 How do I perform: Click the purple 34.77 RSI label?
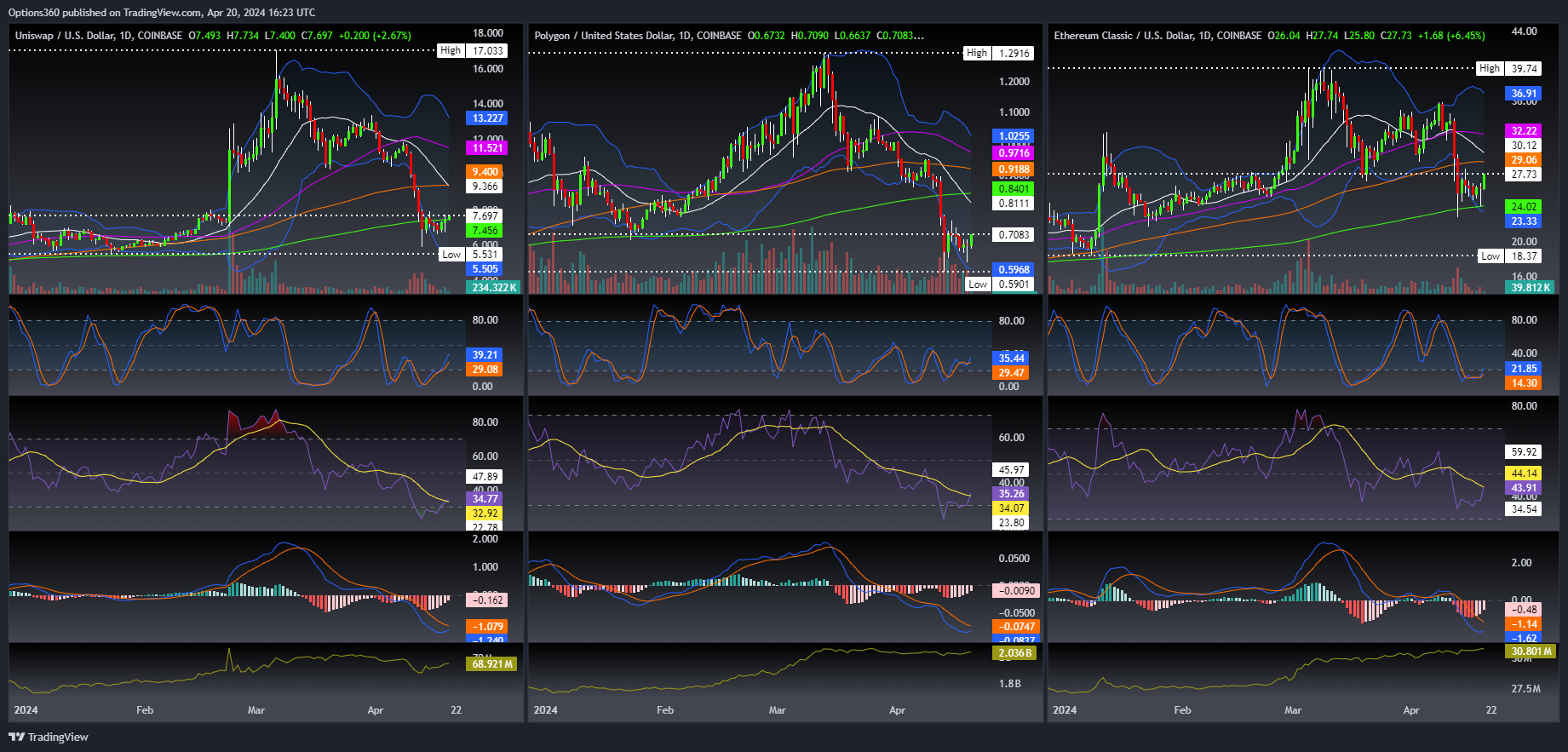click(x=485, y=499)
